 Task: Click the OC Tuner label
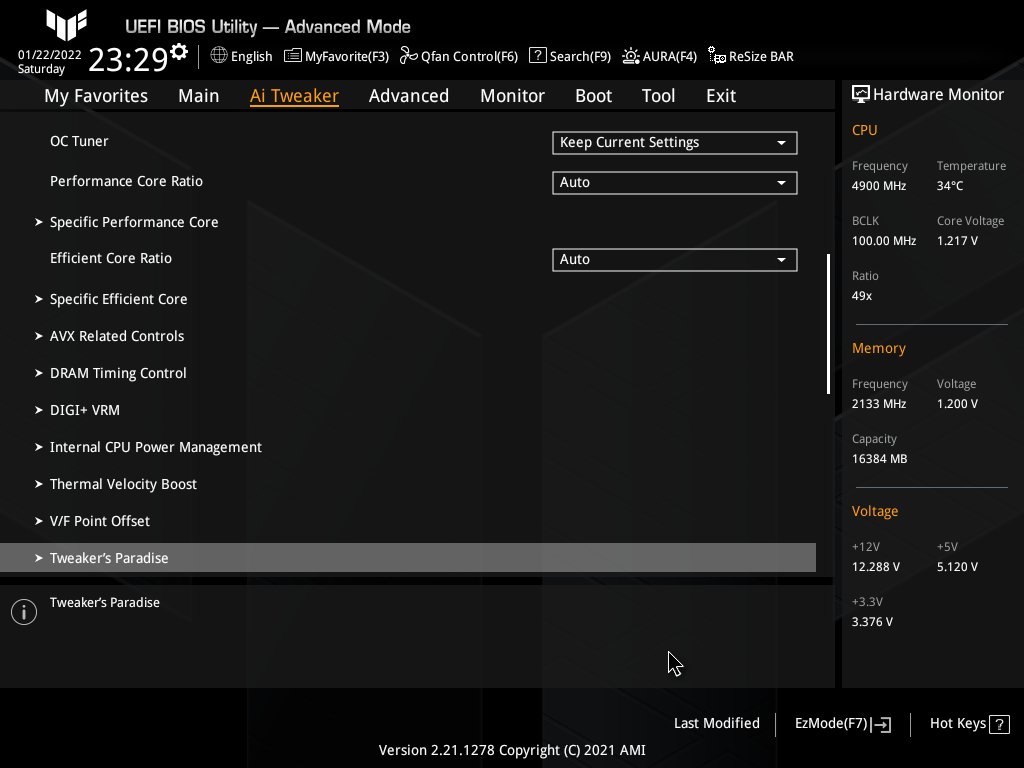coord(79,141)
